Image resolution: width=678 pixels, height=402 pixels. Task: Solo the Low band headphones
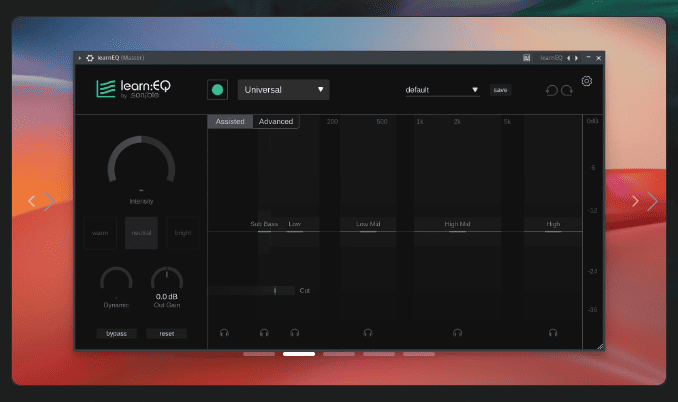point(294,333)
